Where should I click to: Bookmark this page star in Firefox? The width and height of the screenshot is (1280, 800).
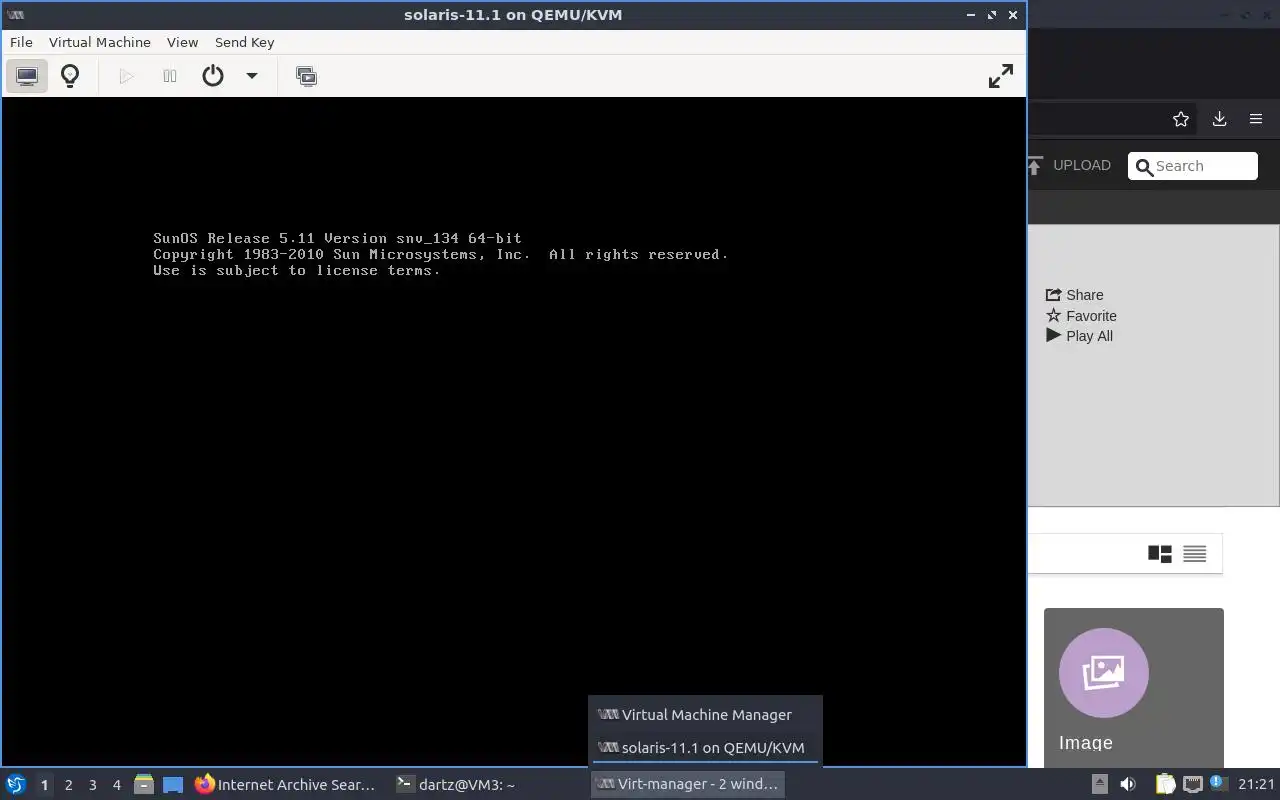[1181, 119]
